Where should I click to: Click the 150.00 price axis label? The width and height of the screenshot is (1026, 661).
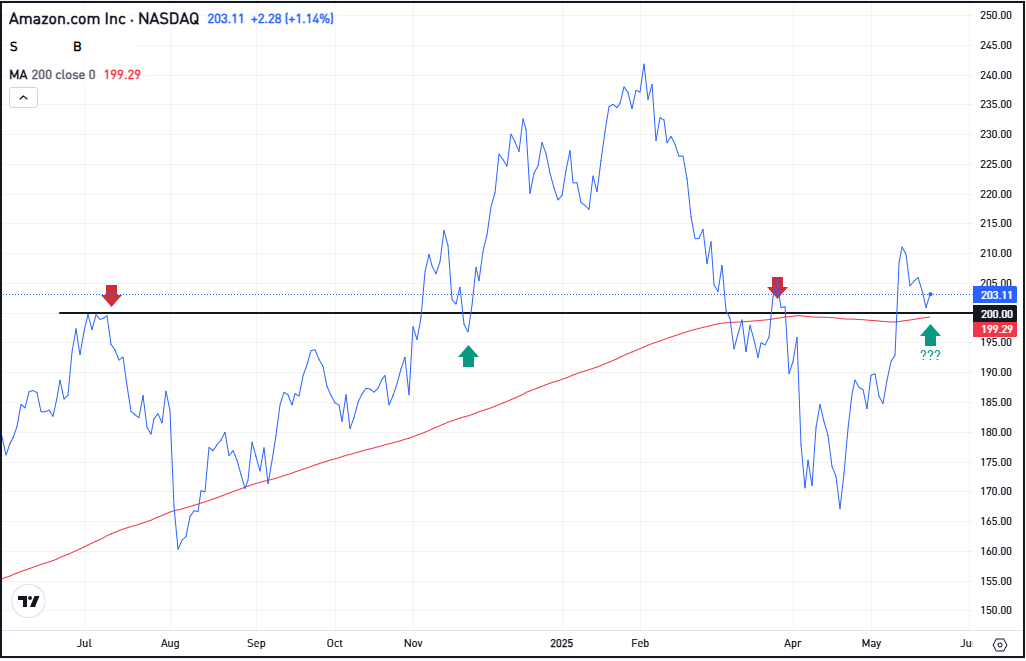996,611
